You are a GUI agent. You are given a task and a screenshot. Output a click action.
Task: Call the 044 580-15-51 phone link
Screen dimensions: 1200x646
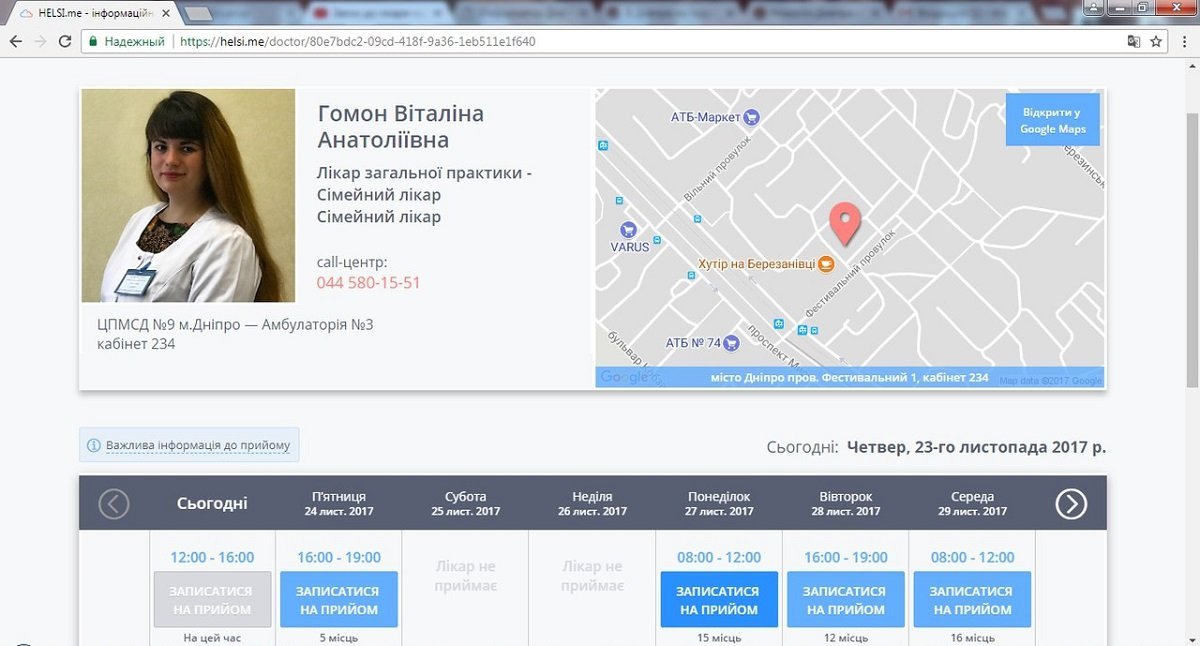[368, 283]
